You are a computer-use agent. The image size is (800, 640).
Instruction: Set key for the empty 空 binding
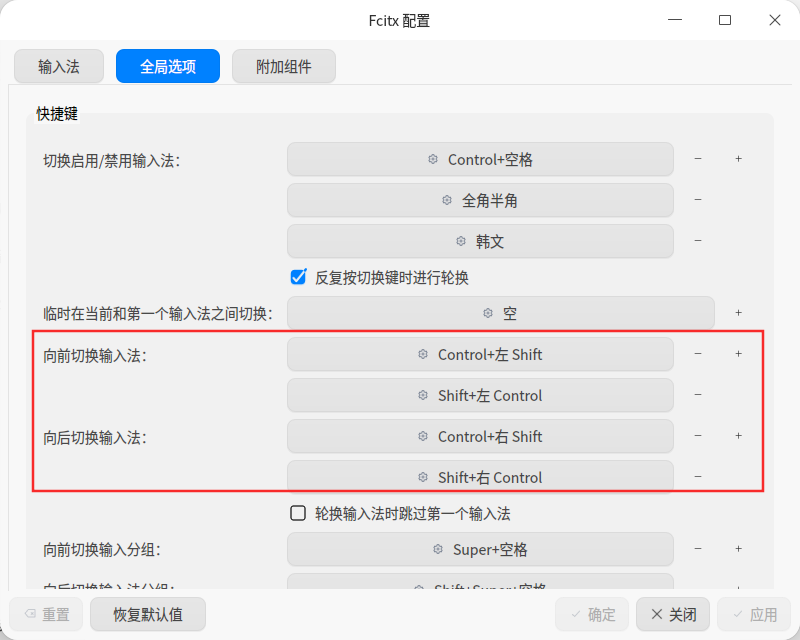click(501, 313)
